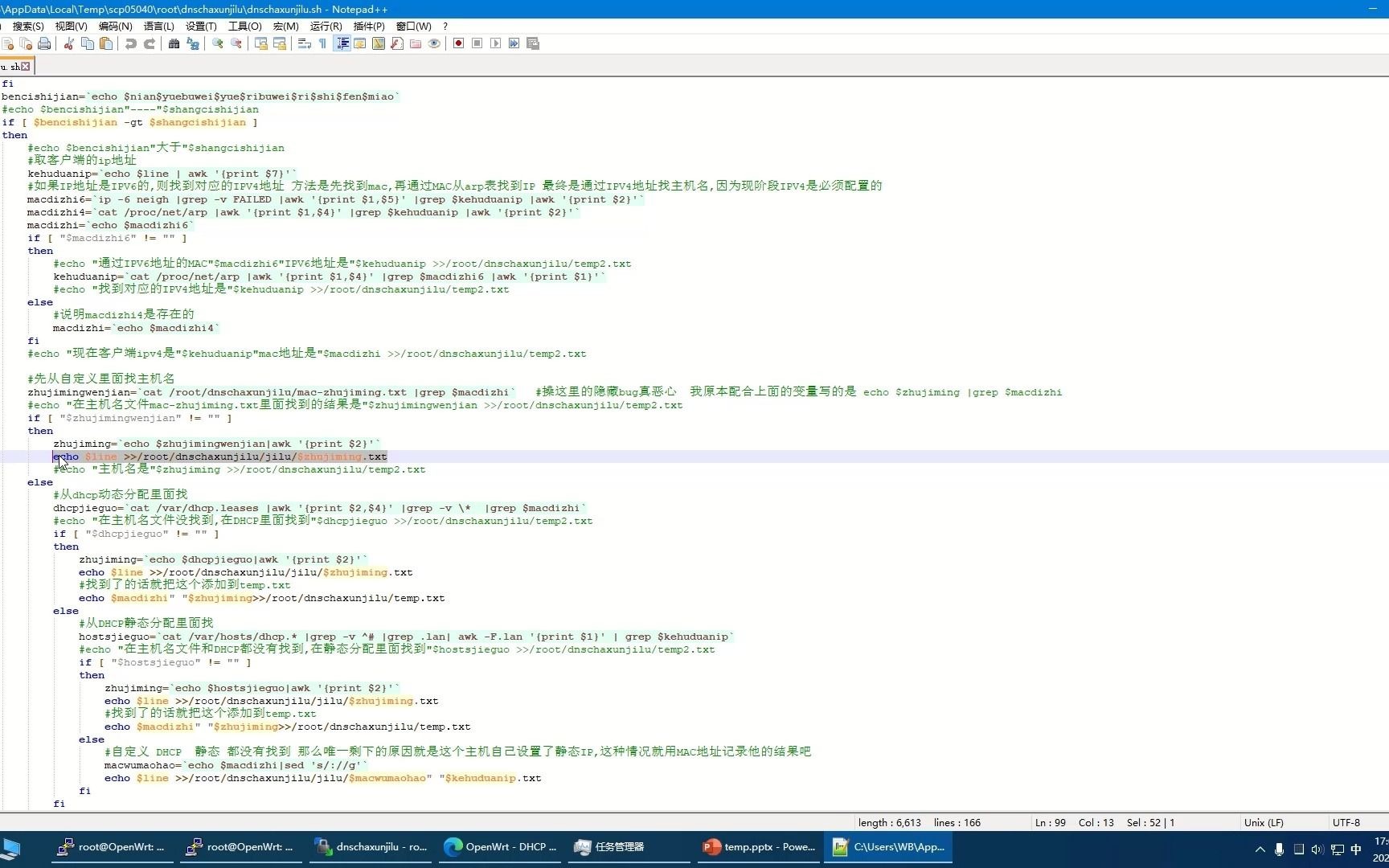This screenshot has height=868, width=1389.
Task: Open the Function List icon
Action: (x=397, y=43)
